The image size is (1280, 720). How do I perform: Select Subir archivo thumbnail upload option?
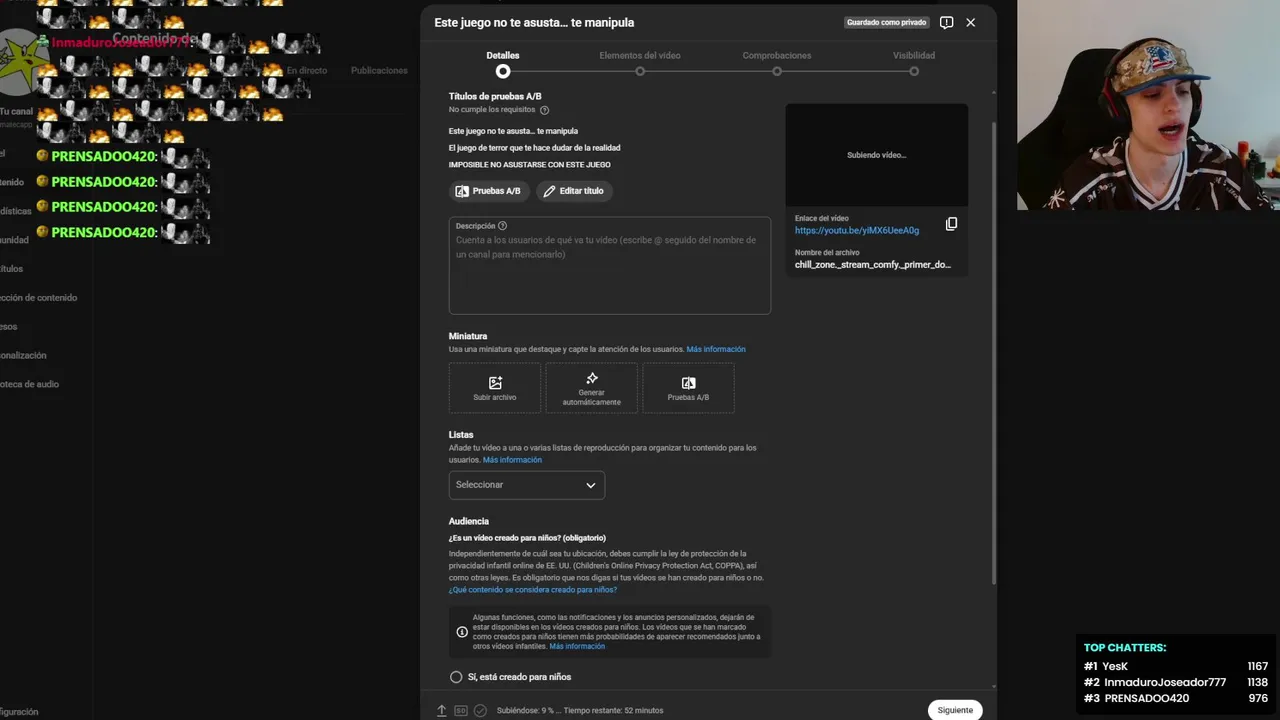tap(495, 388)
